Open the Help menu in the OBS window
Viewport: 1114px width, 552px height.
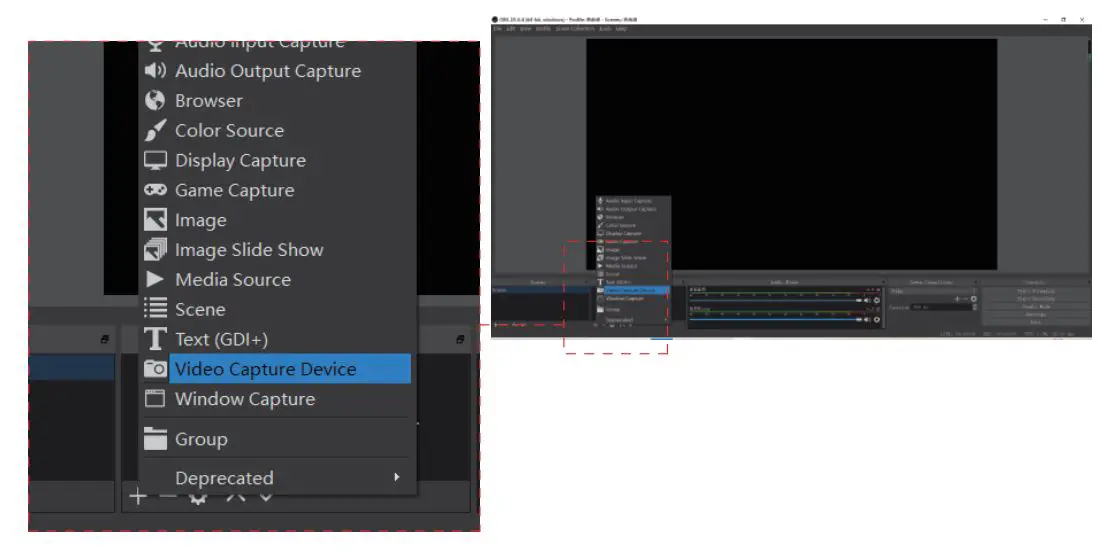622,29
